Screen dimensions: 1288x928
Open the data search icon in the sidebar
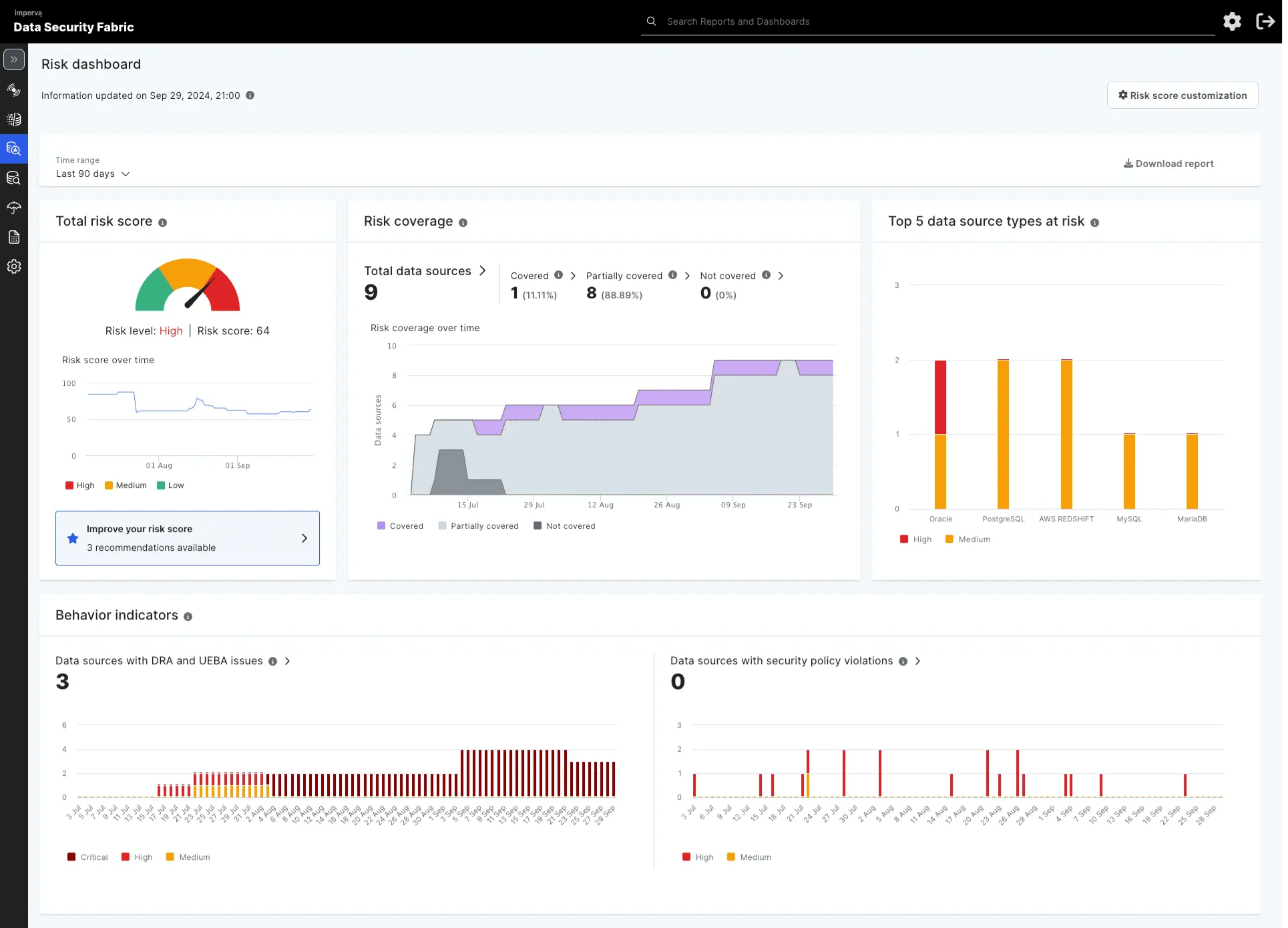pyautogui.click(x=14, y=178)
